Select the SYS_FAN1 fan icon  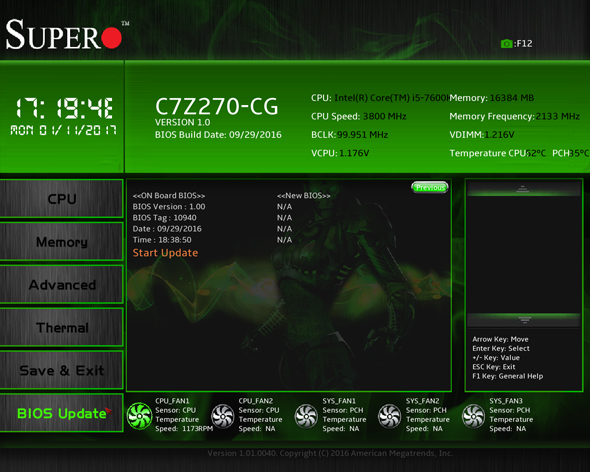(x=306, y=416)
